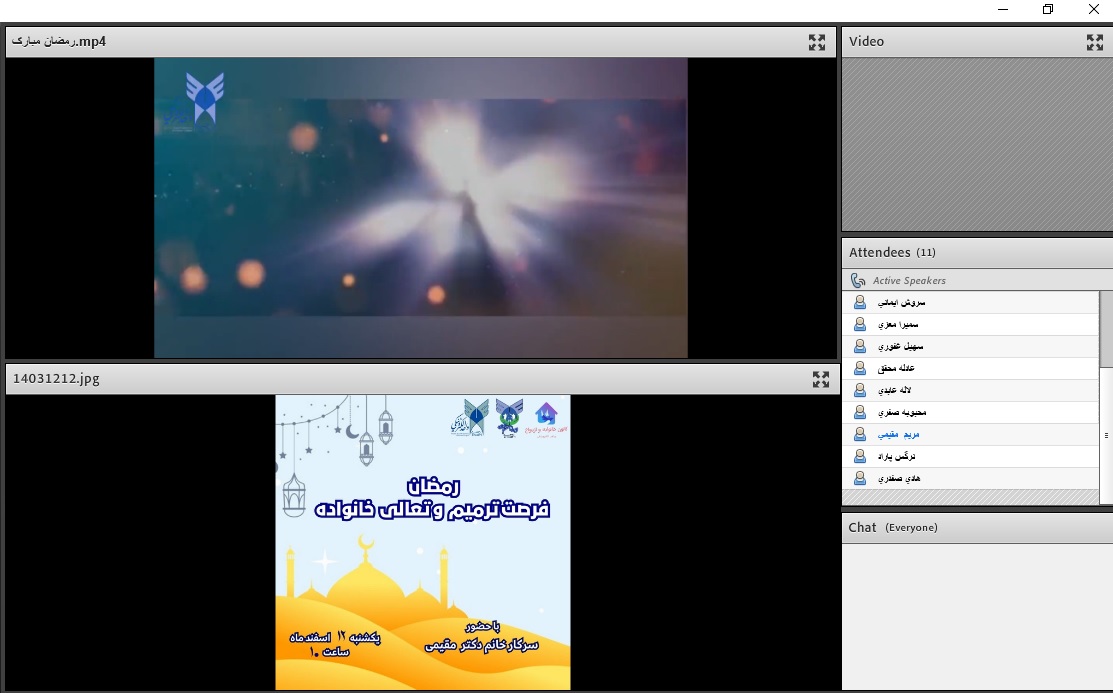
Task: Click the playing video in the mp4 pod
Action: click(420, 207)
